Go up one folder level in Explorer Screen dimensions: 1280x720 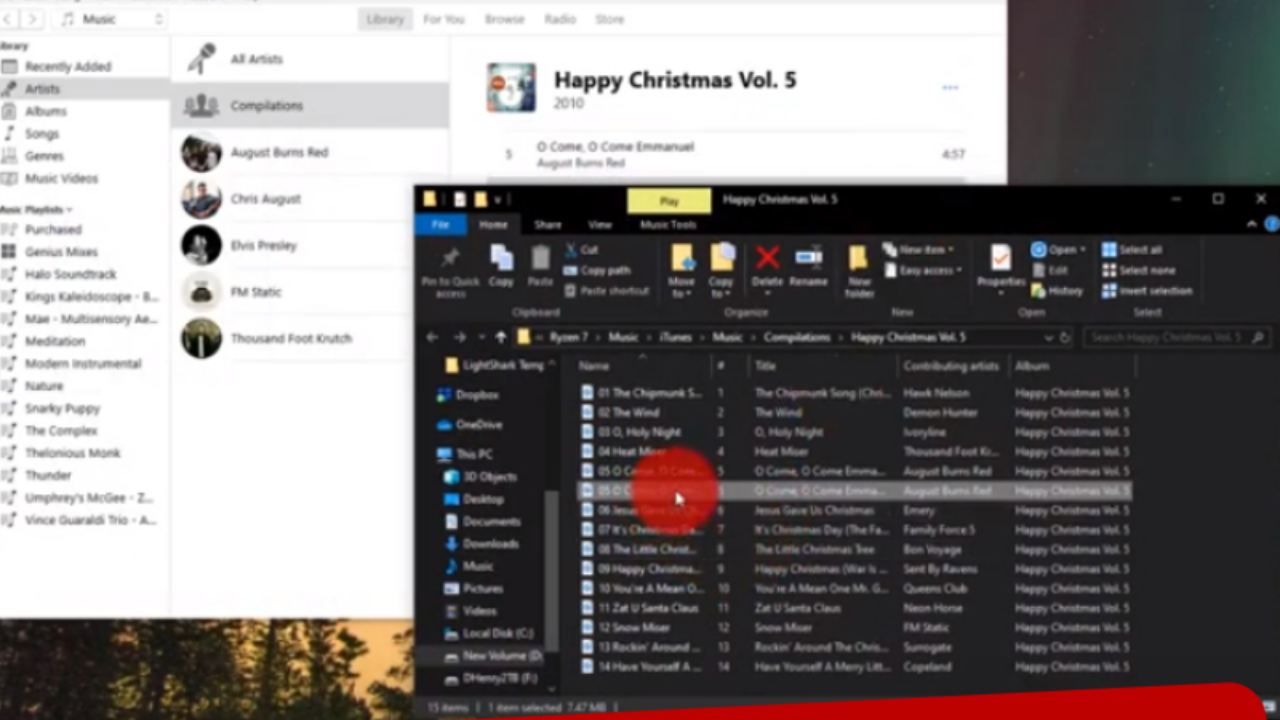(500, 337)
